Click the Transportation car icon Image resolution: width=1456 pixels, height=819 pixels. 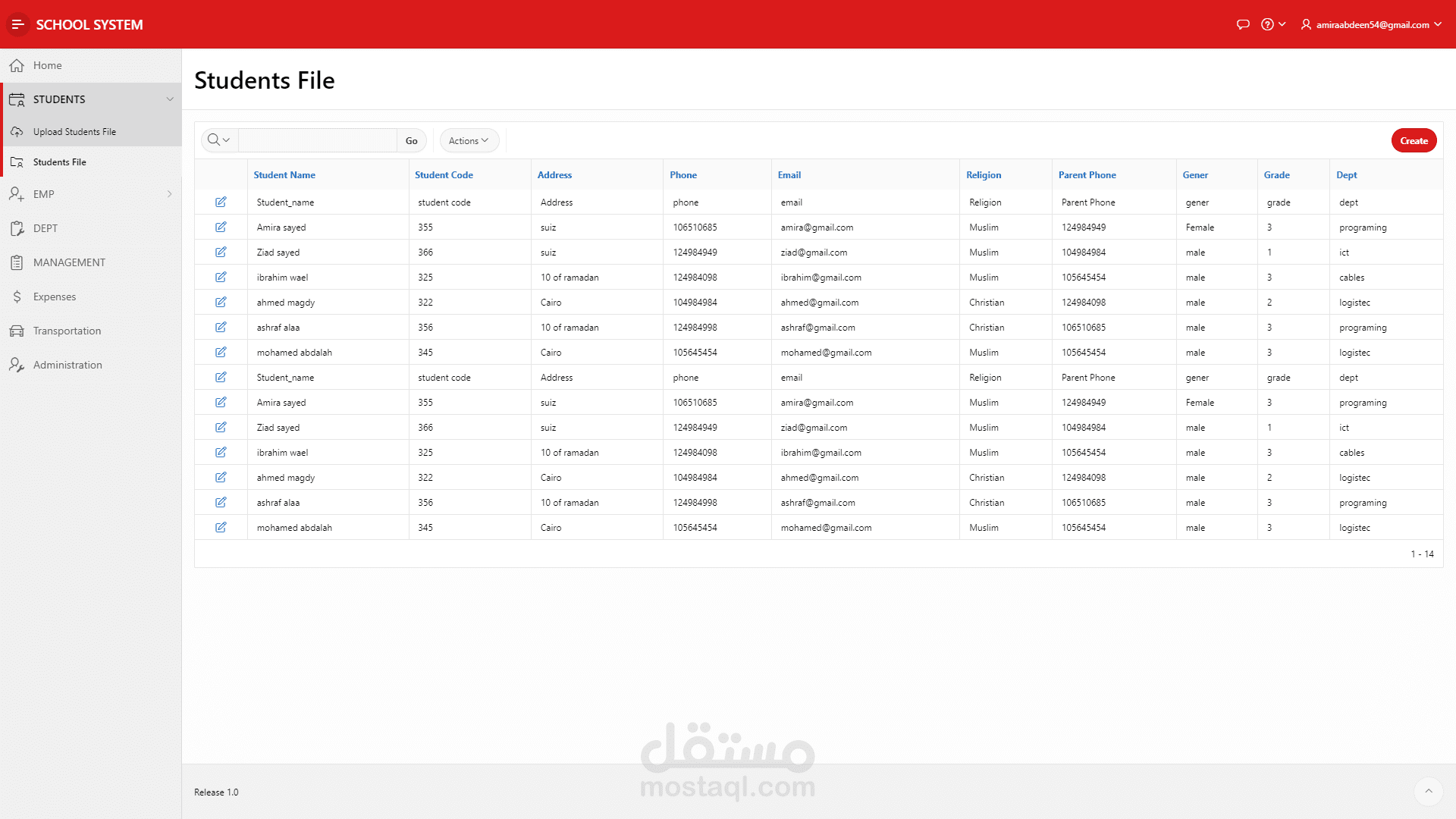17,331
